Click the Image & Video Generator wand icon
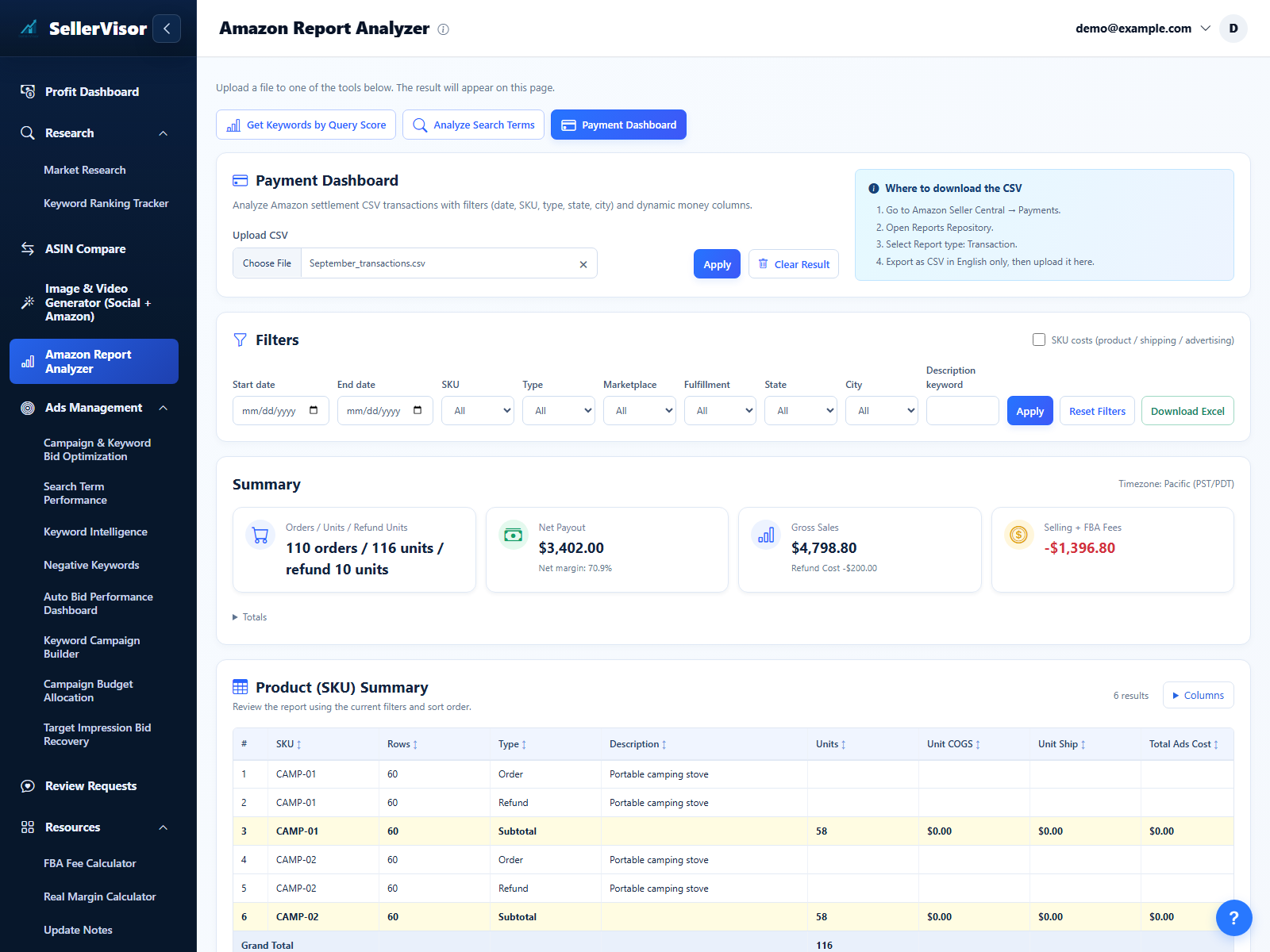This screenshot has height=952, width=1270. point(28,302)
